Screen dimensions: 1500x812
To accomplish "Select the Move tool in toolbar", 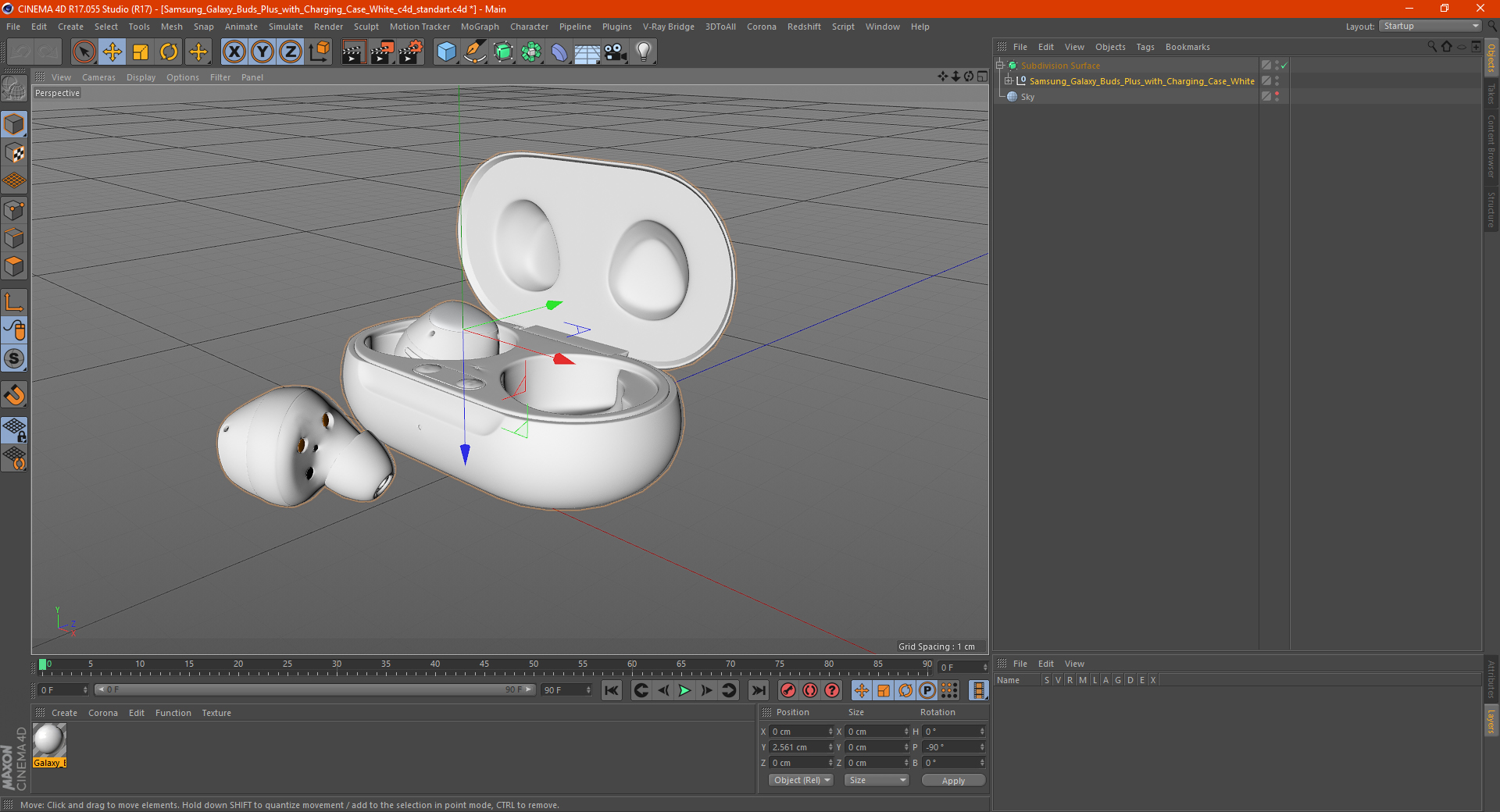I will pos(112,52).
